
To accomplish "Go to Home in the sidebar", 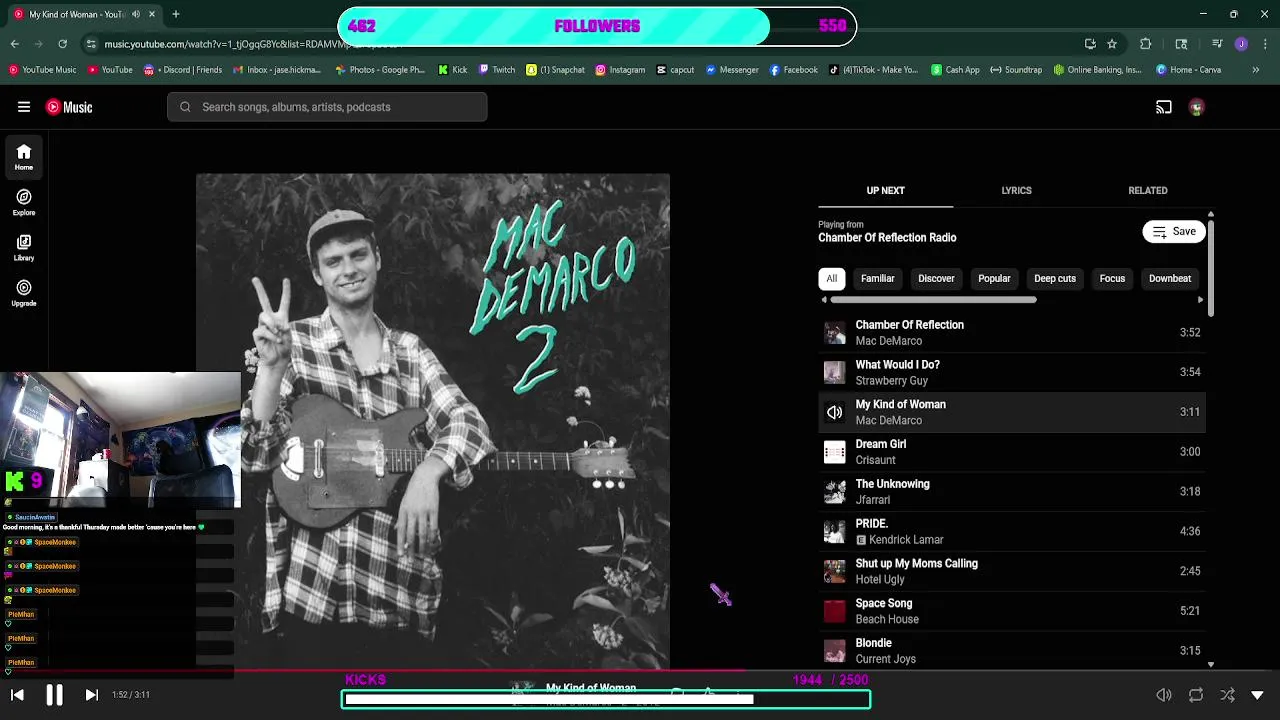I will (x=24, y=157).
